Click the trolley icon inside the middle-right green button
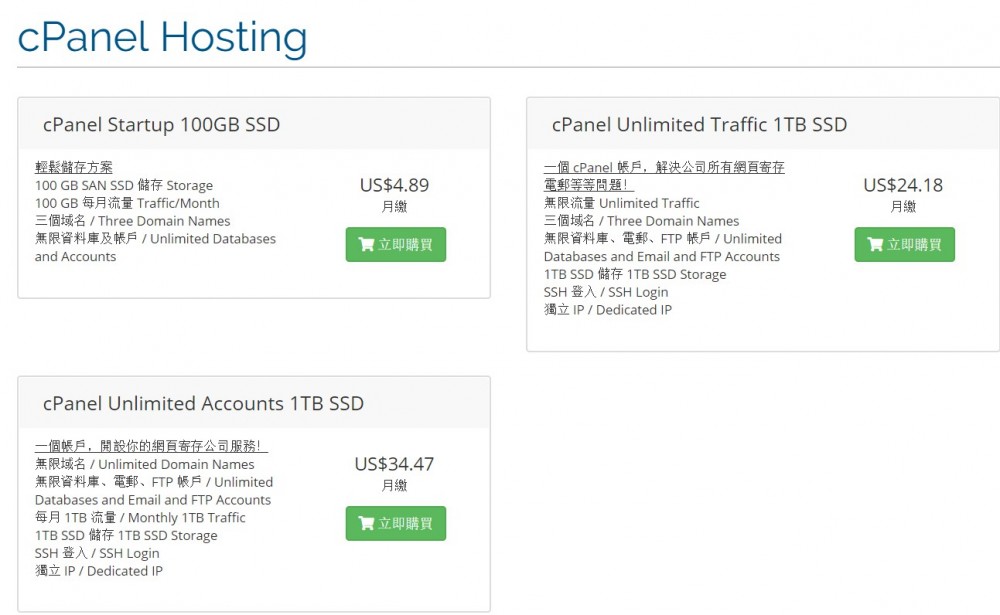The image size is (1000, 615). (x=874, y=244)
